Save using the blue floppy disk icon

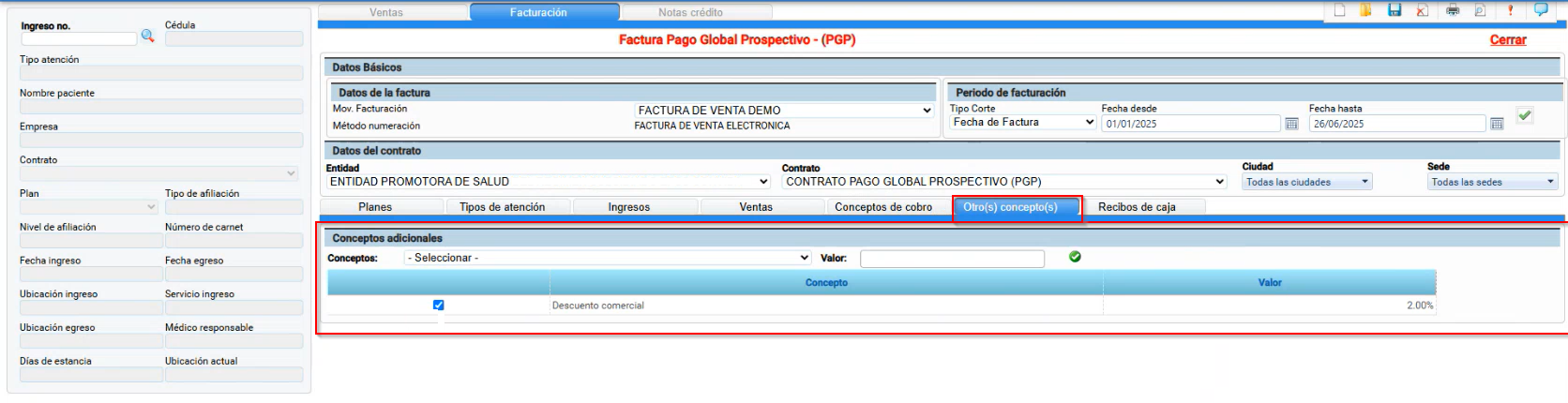[x=1395, y=10]
